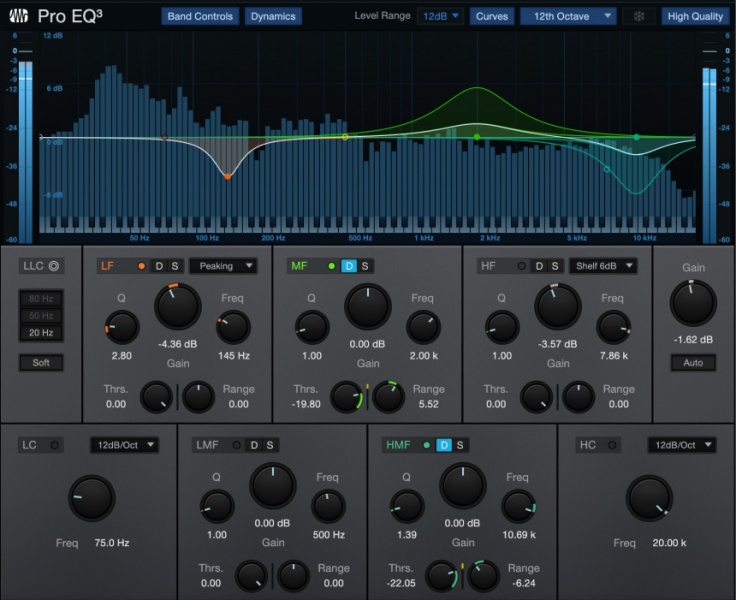Click the LF Gain knob at -4.36 dB

[x=178, y=307]
